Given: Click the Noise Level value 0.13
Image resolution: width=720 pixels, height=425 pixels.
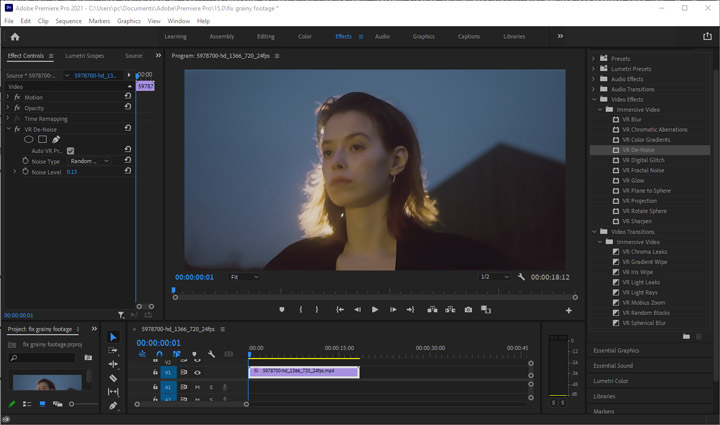Looking at the screenshot, I should [x=72, y=172].
